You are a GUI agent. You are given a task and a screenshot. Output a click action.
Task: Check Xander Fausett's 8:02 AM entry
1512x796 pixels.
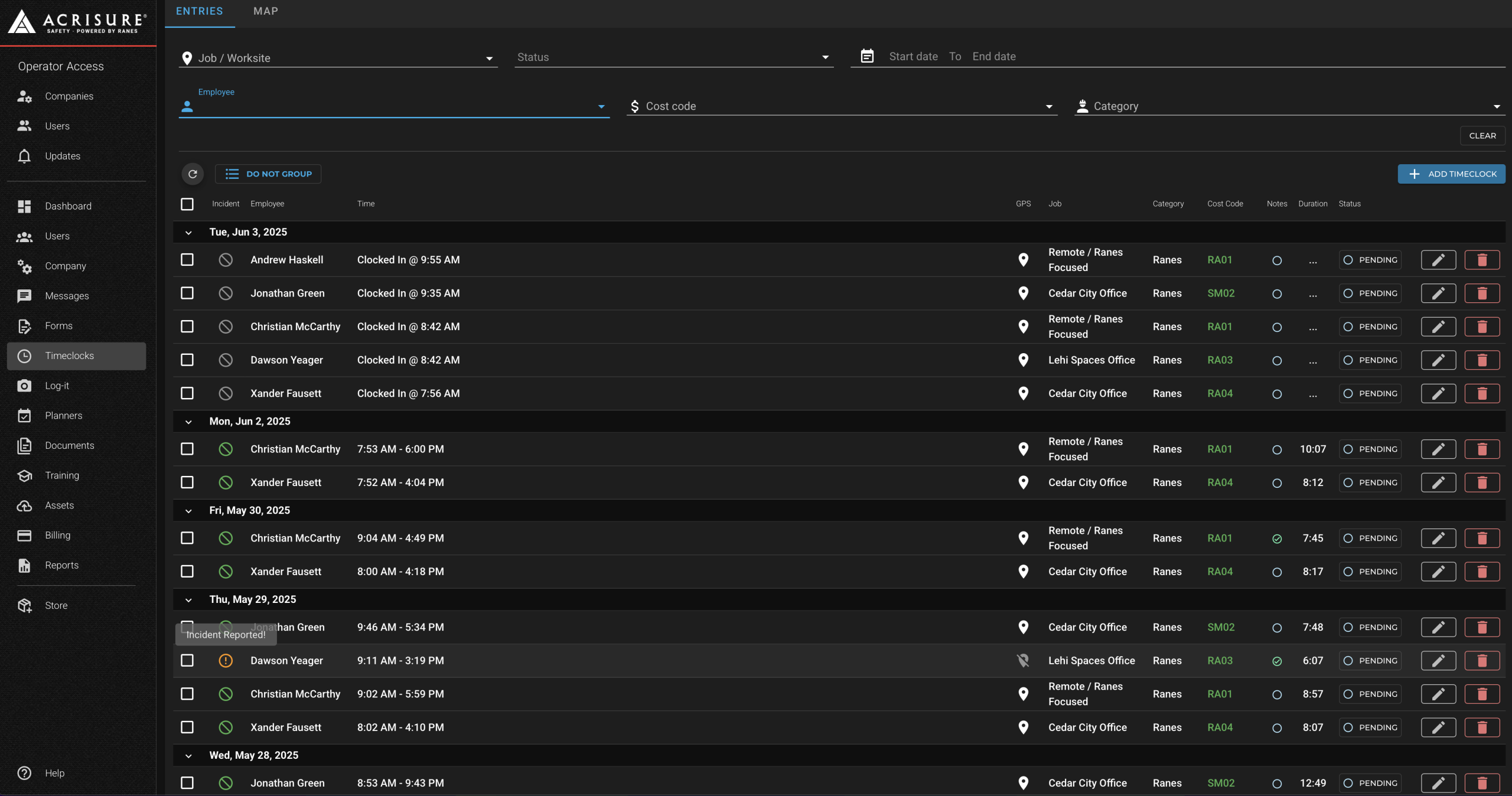(x=187, y=728)
